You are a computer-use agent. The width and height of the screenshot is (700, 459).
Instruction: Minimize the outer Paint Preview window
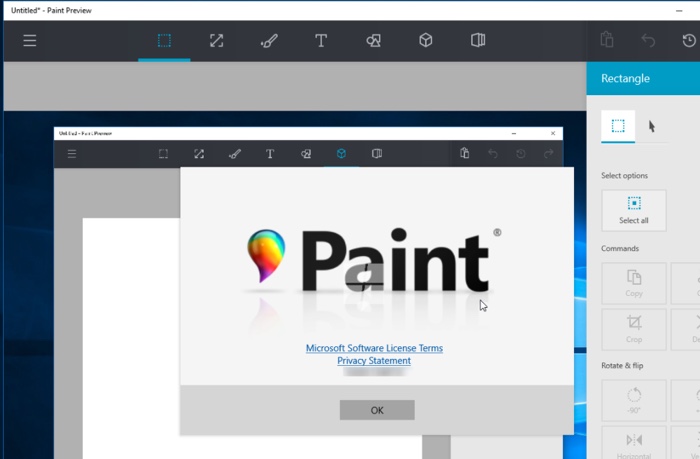[679, 10]
